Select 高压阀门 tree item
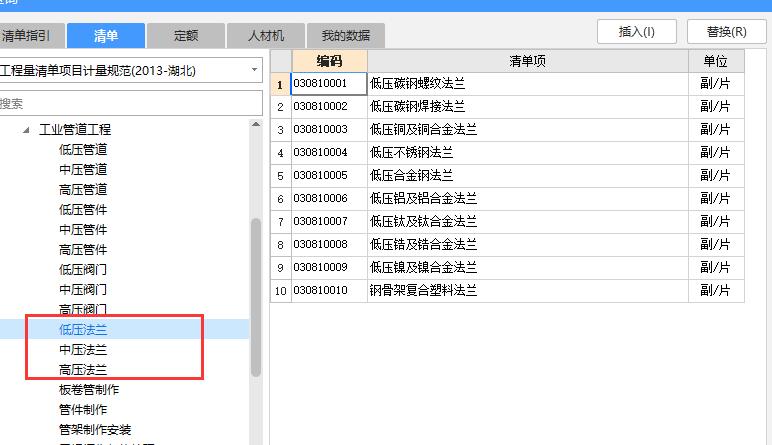Screen dimensions: 772x445 (83, 310)
